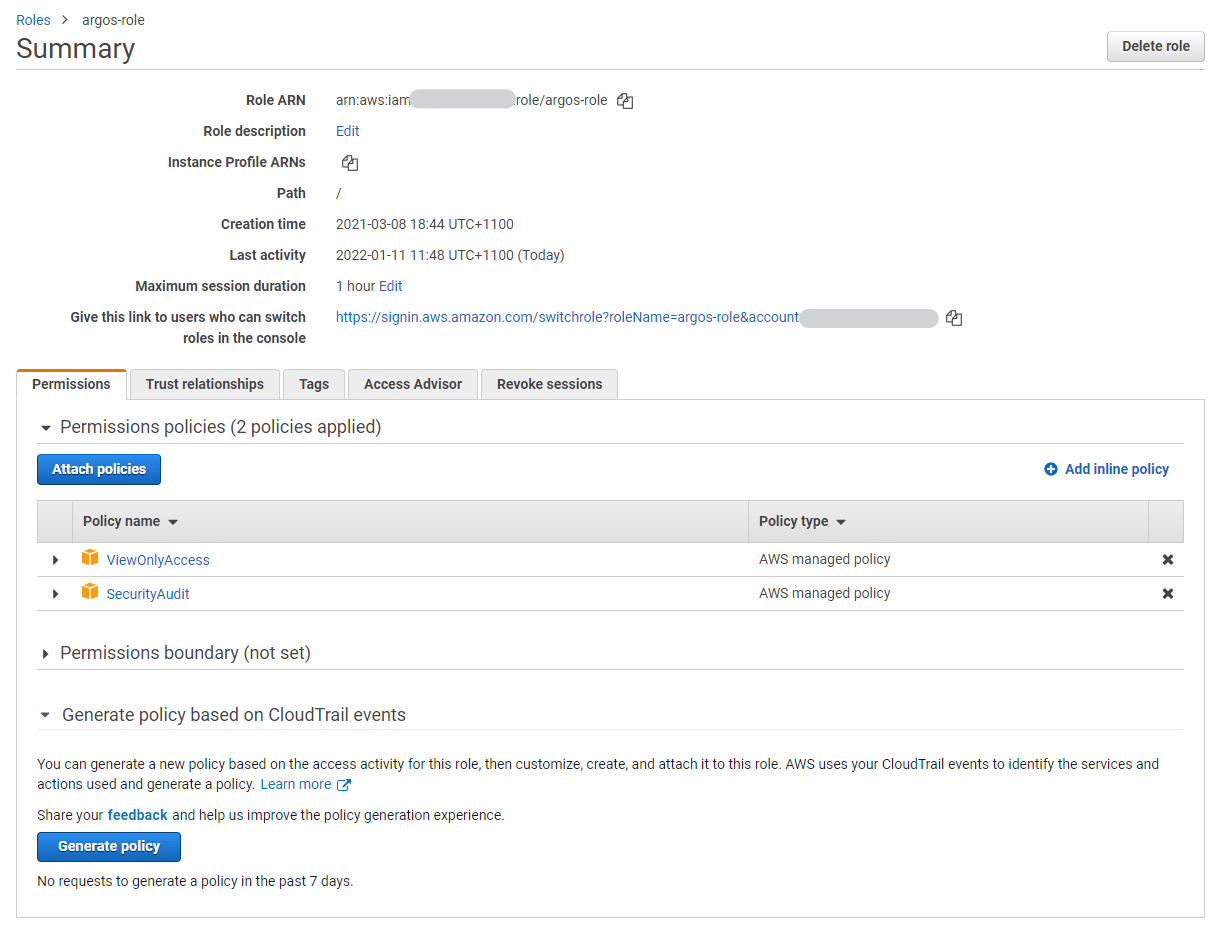
Task: Edit the Maximum session duration
Action: pos(390,285)
